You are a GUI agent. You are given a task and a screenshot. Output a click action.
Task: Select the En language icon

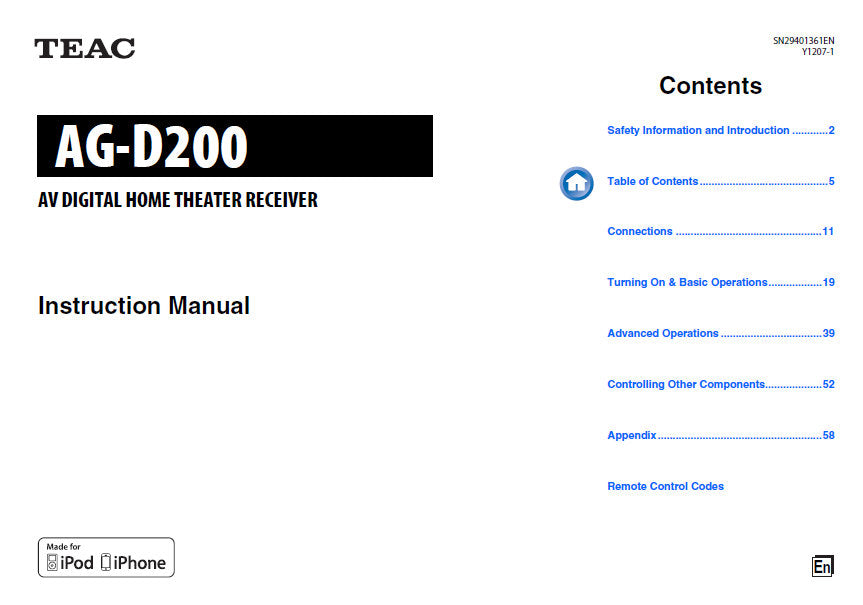pos(822,566)
